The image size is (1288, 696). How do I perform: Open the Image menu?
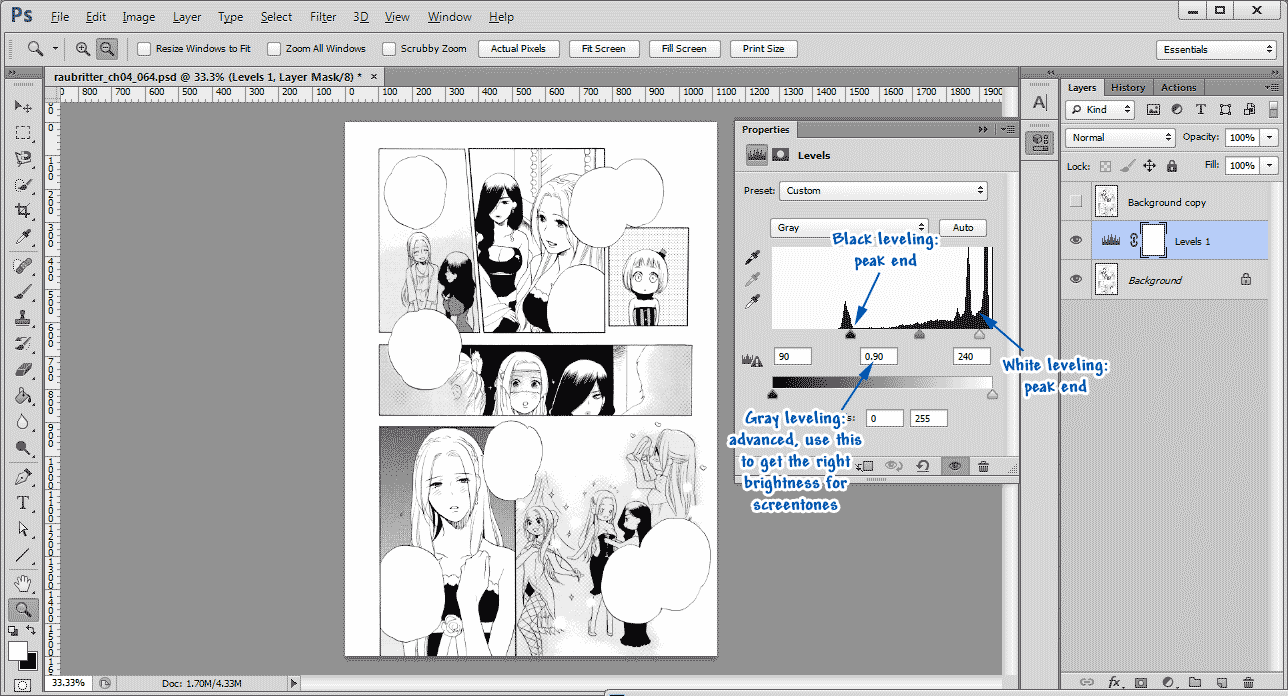139,17
